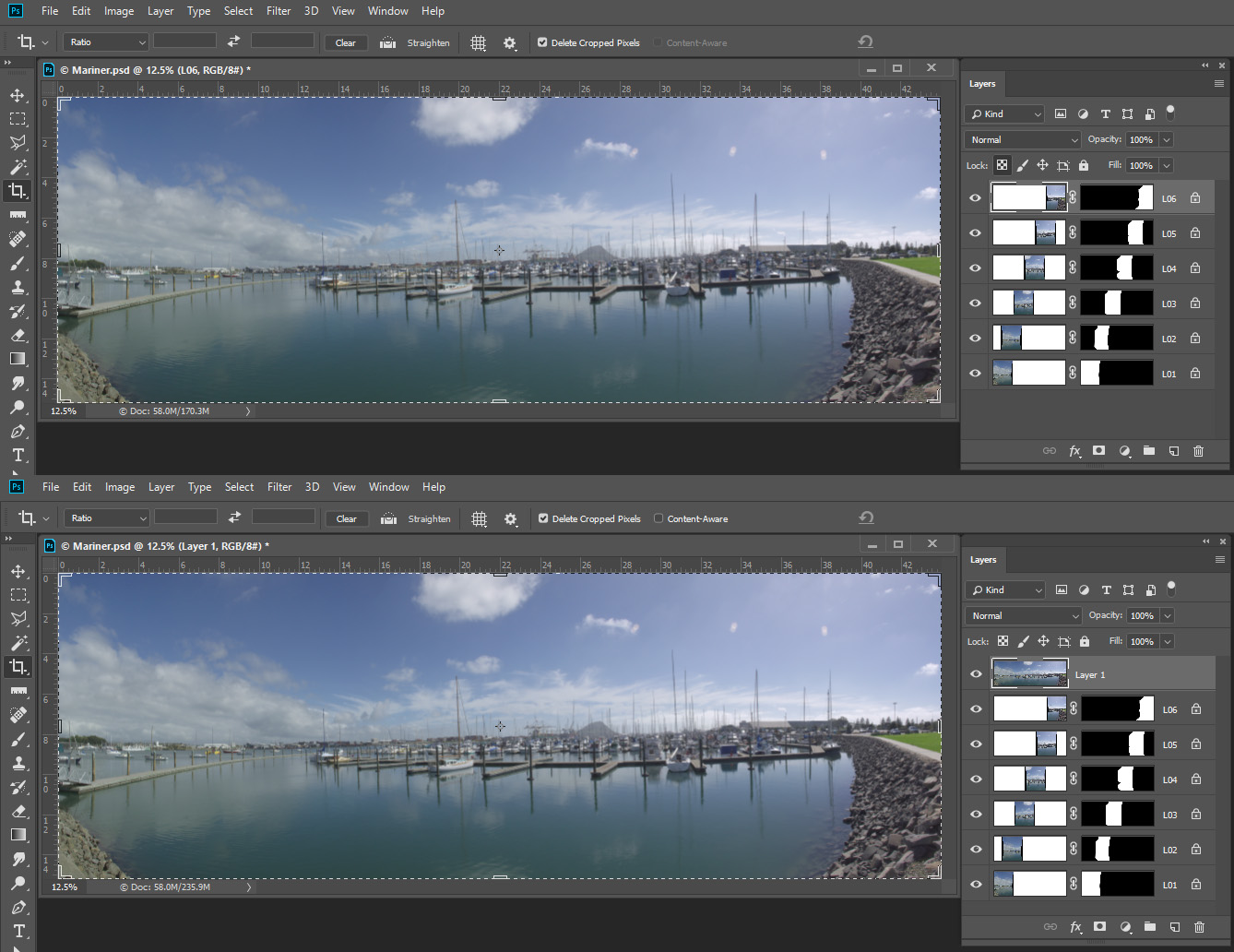Viewport: 1234px width, 952px height.
Task: Pick the Brush tool in the lower toolbar
Action: 18,739
